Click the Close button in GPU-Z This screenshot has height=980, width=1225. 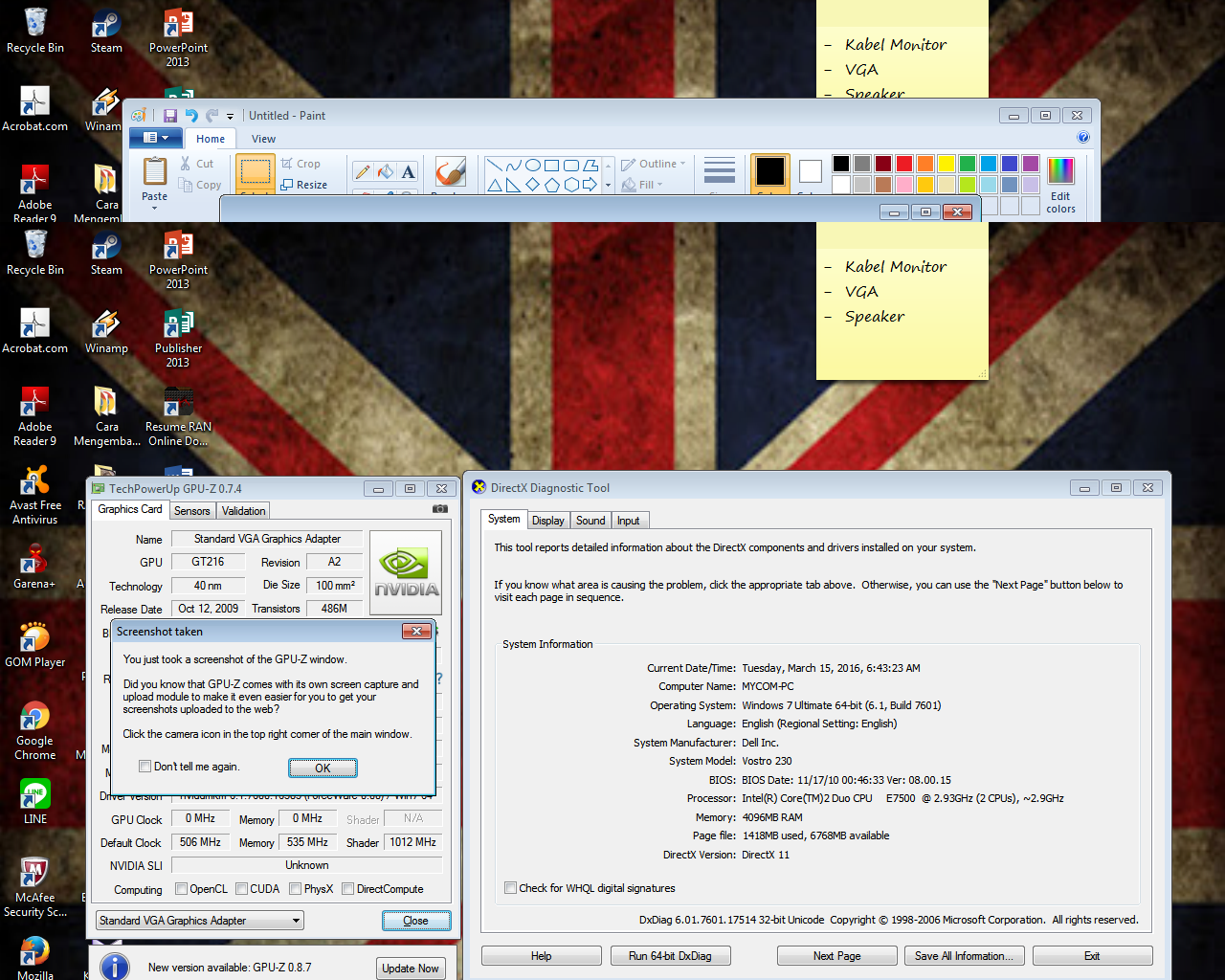[416, 921]
